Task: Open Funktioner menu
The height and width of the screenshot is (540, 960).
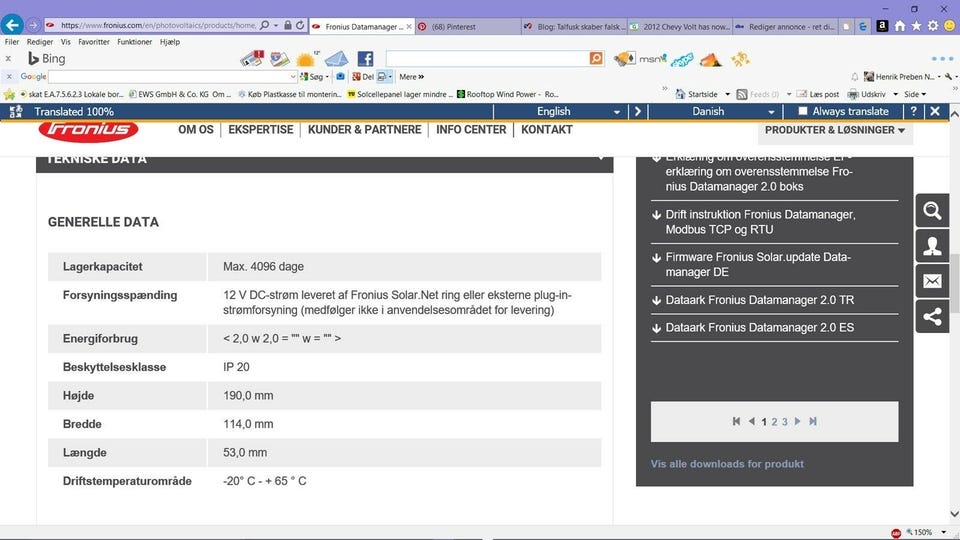Action: coord(135,42)
